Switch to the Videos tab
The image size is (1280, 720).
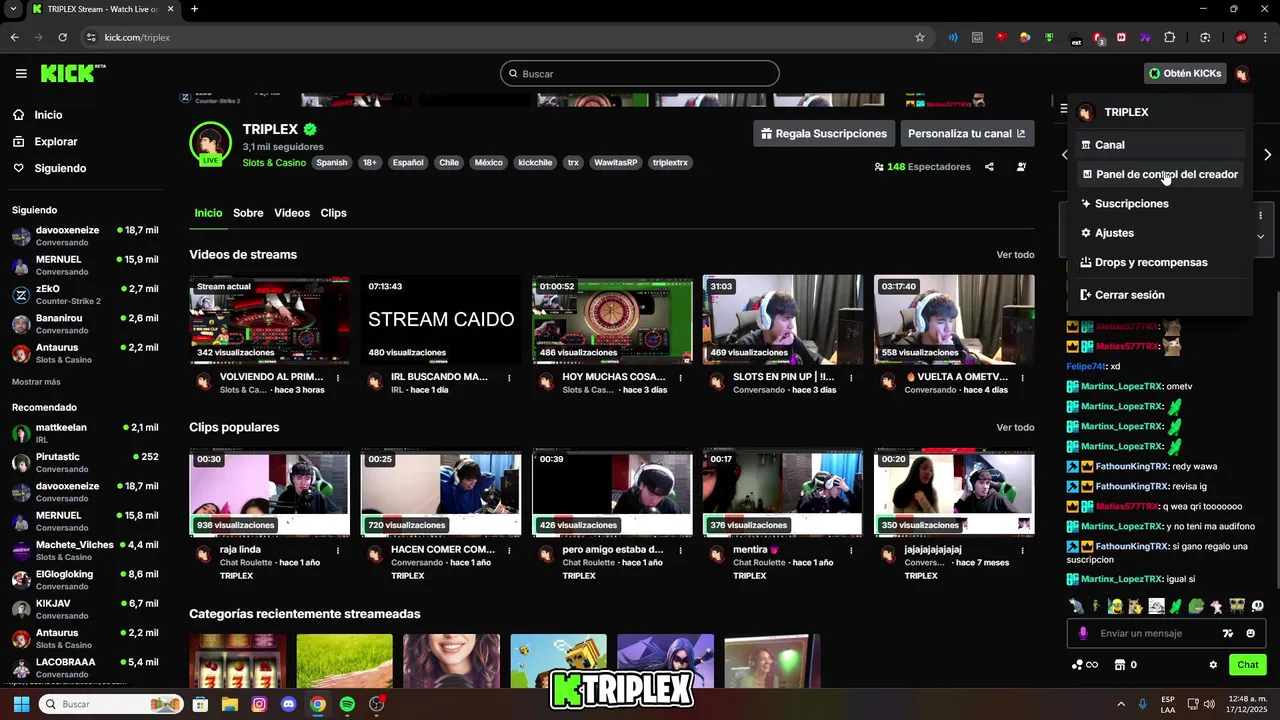(x=292, y=213)
